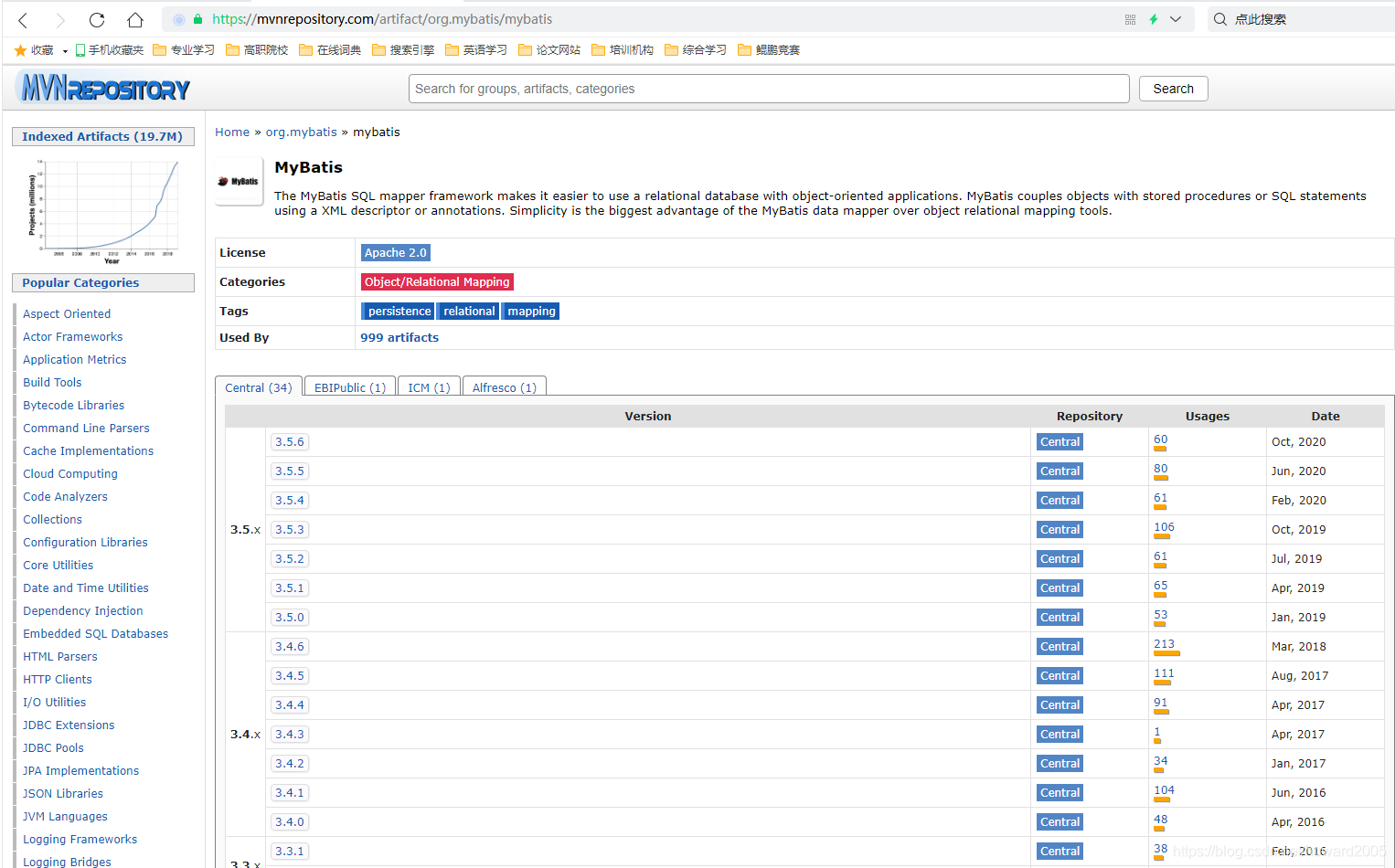The width and height of the screenshot is (1395, 868).
Task: Open the JDBC Pools category
Action: [53, 748]
